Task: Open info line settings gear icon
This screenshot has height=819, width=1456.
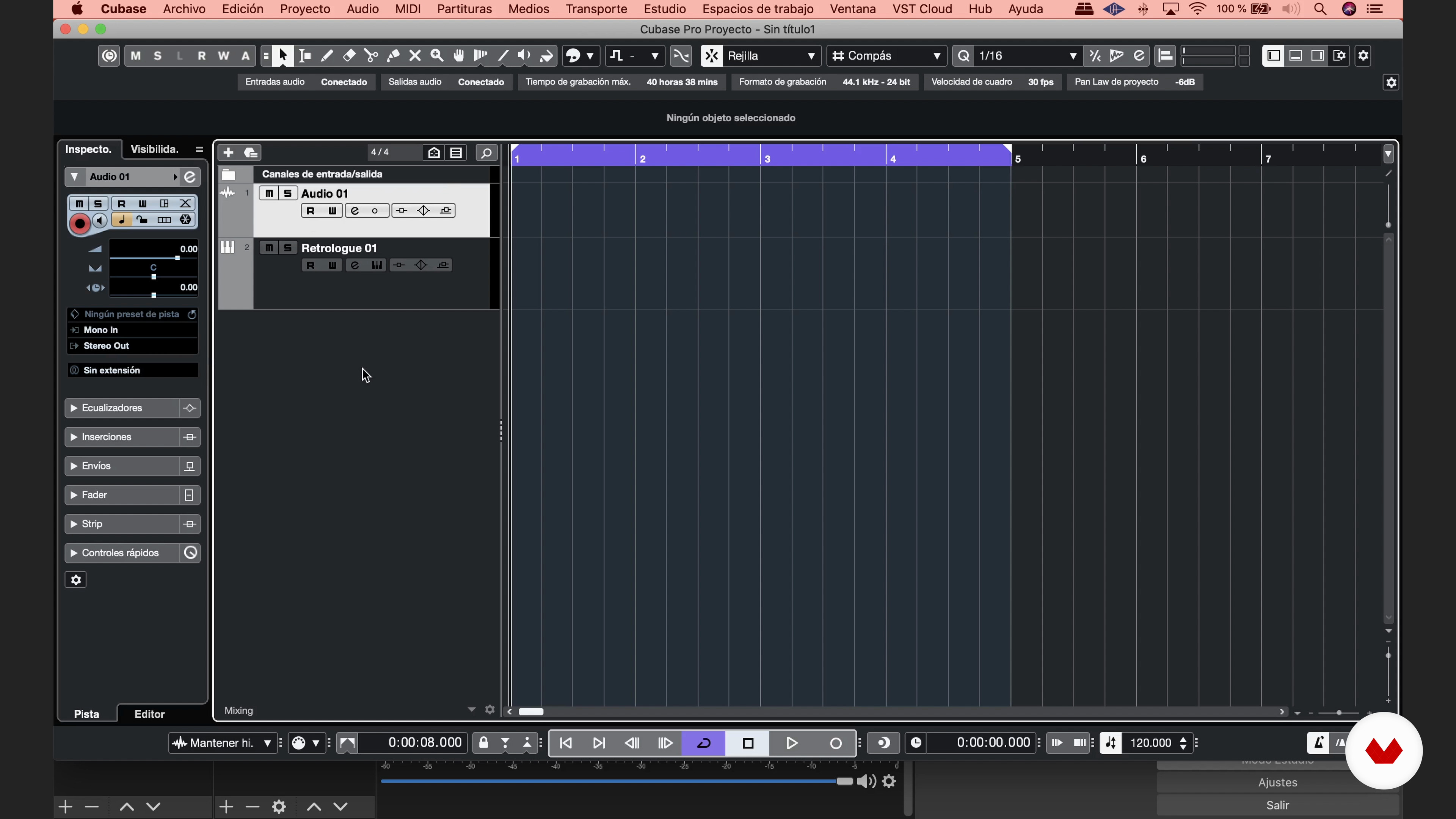Action: click(x=1391, y=83)
